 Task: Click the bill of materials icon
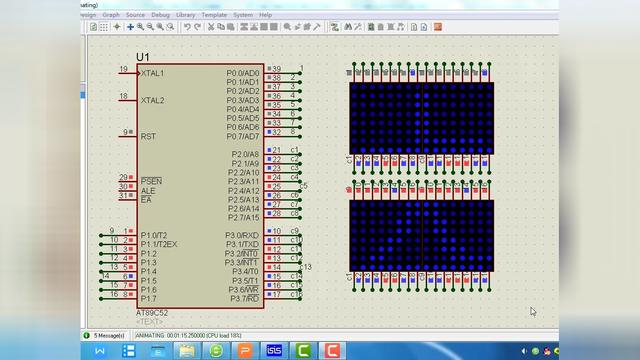pyautogui.click(x=414, y=27)
